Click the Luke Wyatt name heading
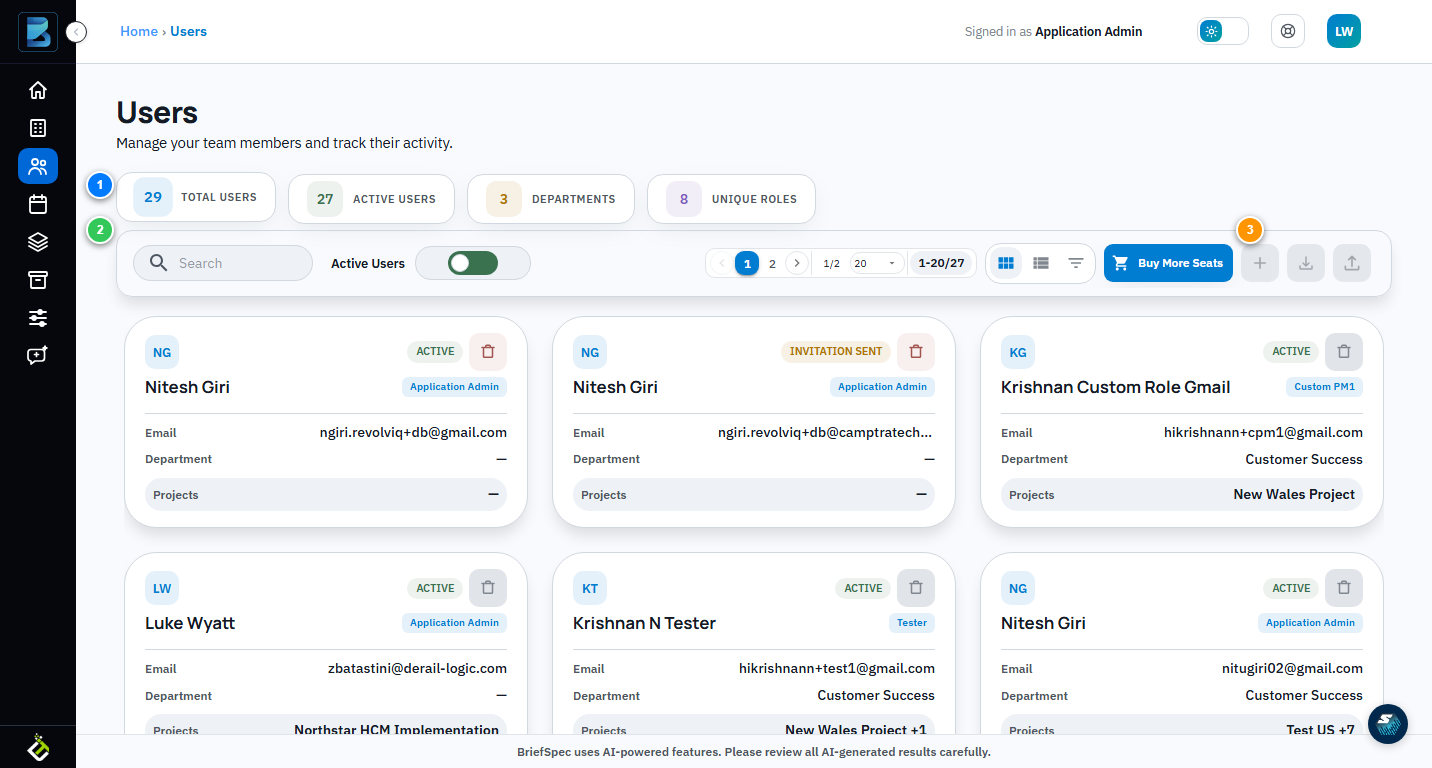Viewport: 1432px width, 768px height. click(x=190, y=623)
